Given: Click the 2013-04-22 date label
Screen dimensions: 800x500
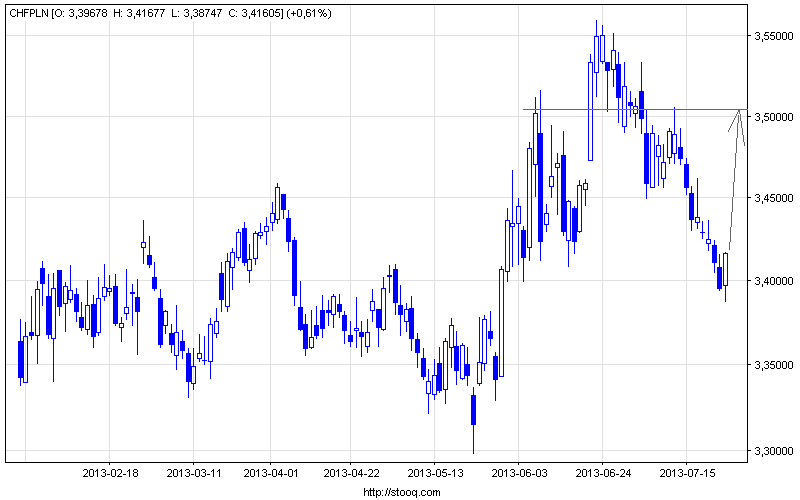Looking at the screenshot, I should [351, 473].
